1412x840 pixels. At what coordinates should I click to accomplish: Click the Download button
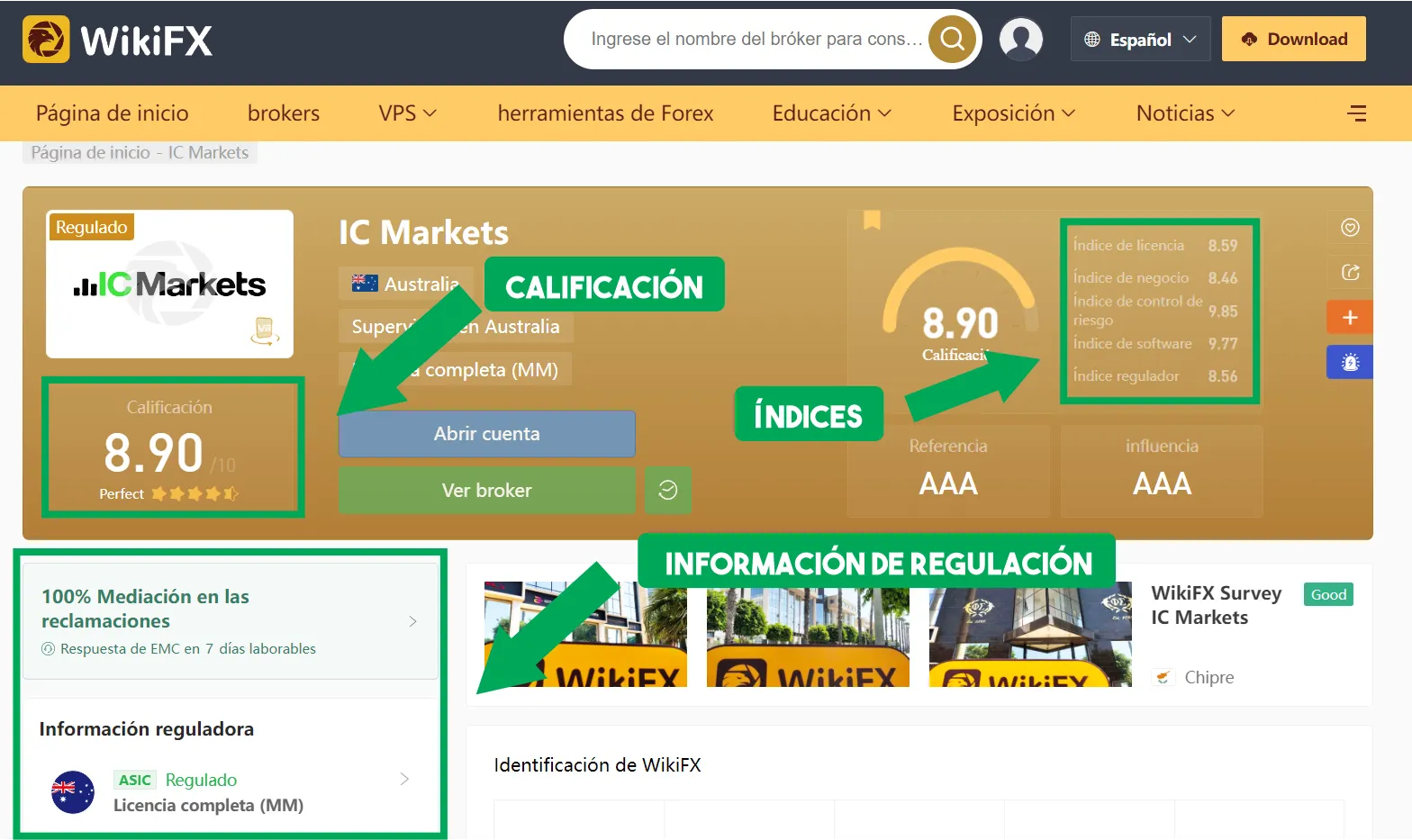1294,40
